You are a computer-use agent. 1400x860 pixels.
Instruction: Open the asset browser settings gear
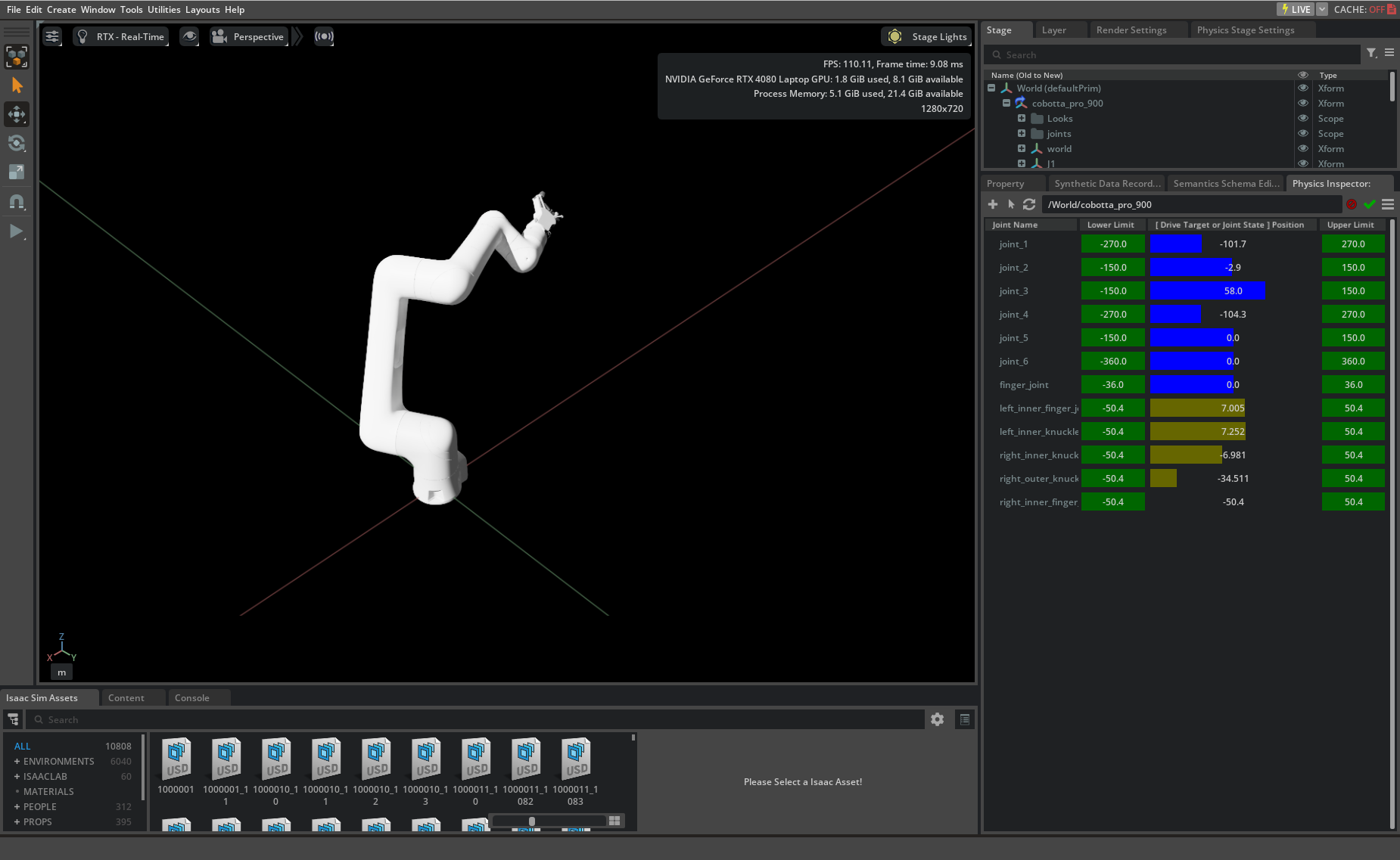938,719
